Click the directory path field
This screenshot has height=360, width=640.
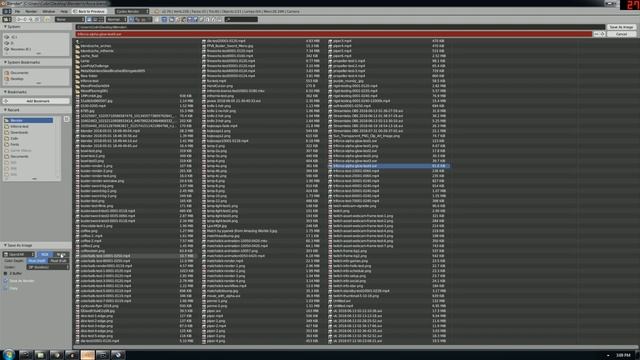point(340,27)
